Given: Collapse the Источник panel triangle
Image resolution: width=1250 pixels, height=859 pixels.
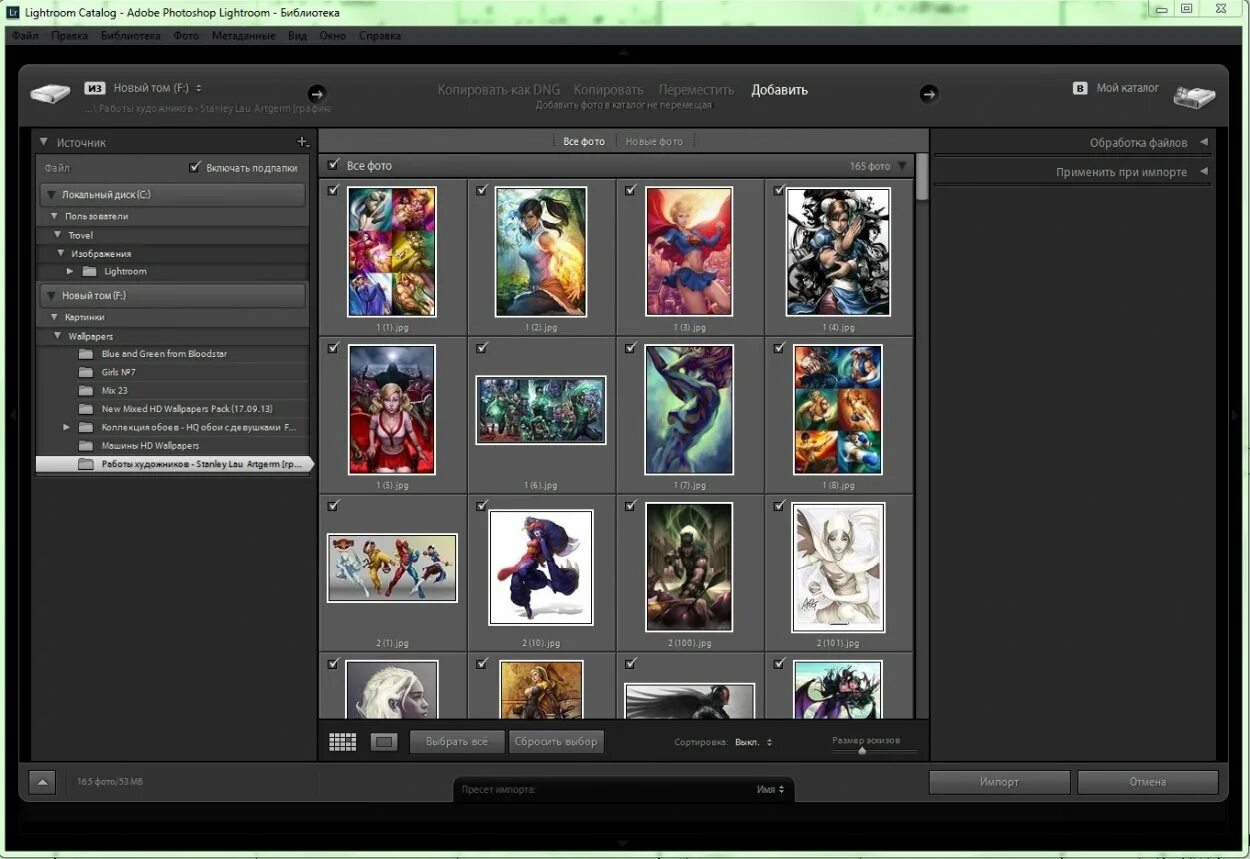Looking at the screenshot, I should [44, 142].
